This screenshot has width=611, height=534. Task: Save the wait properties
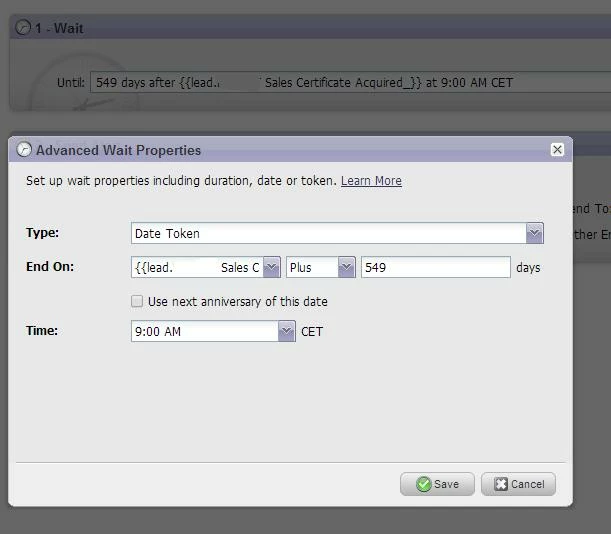pos(437,484)
